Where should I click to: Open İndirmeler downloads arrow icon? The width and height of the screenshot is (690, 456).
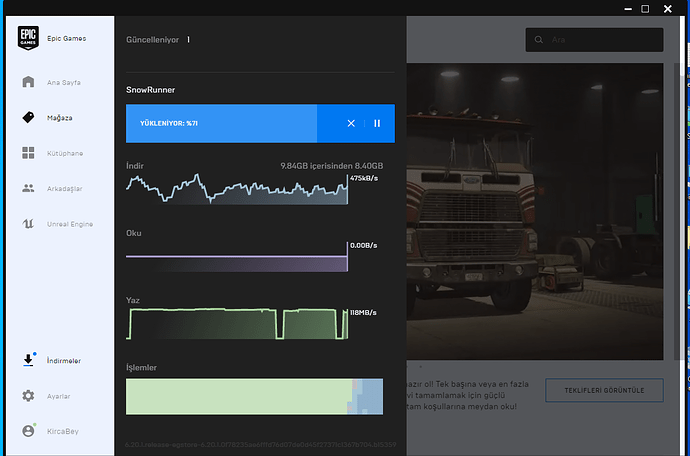coord(28,360)
